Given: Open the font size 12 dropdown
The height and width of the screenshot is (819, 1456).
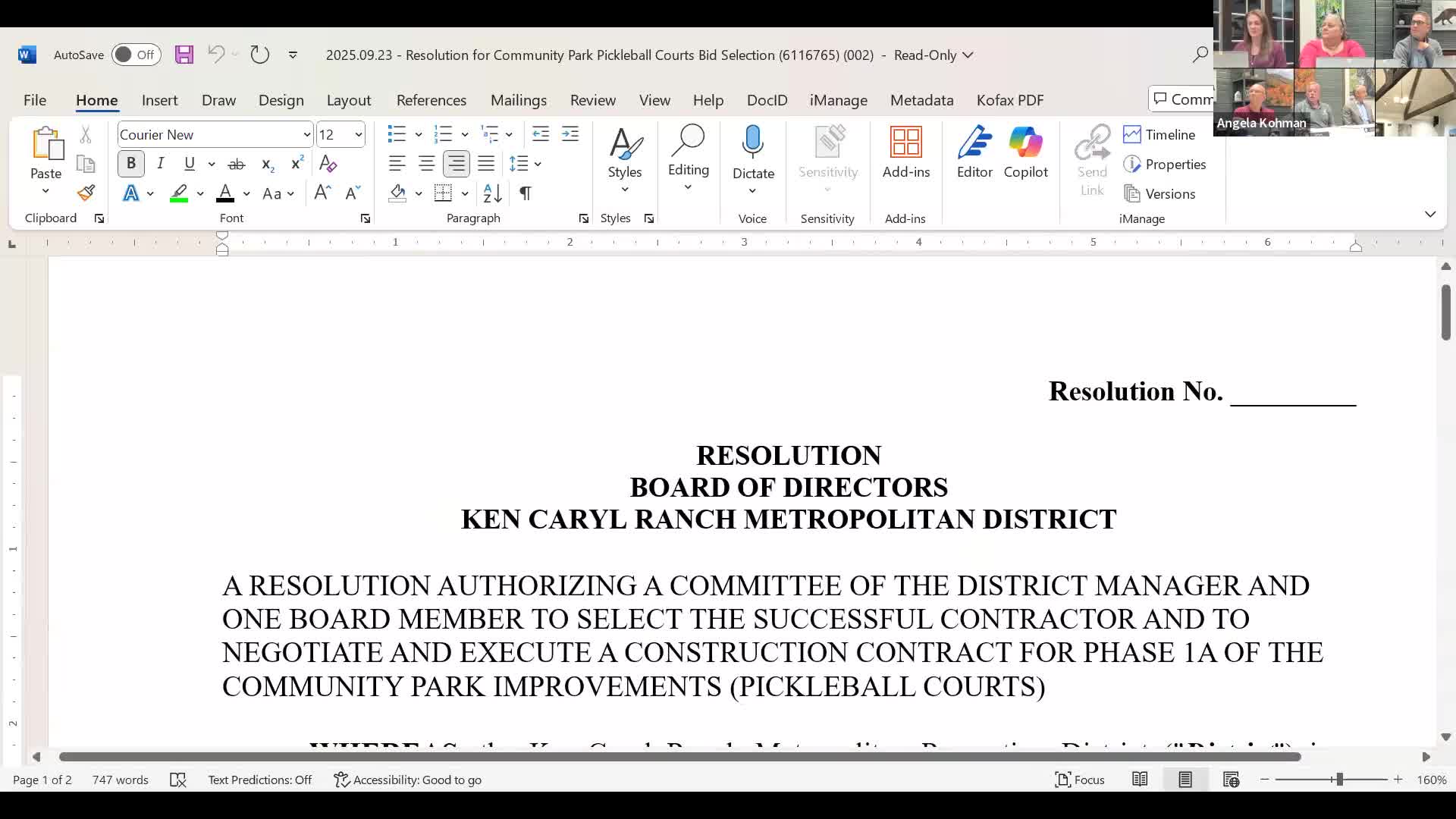Looking at the screenshot, I should (x=359, y=135).
